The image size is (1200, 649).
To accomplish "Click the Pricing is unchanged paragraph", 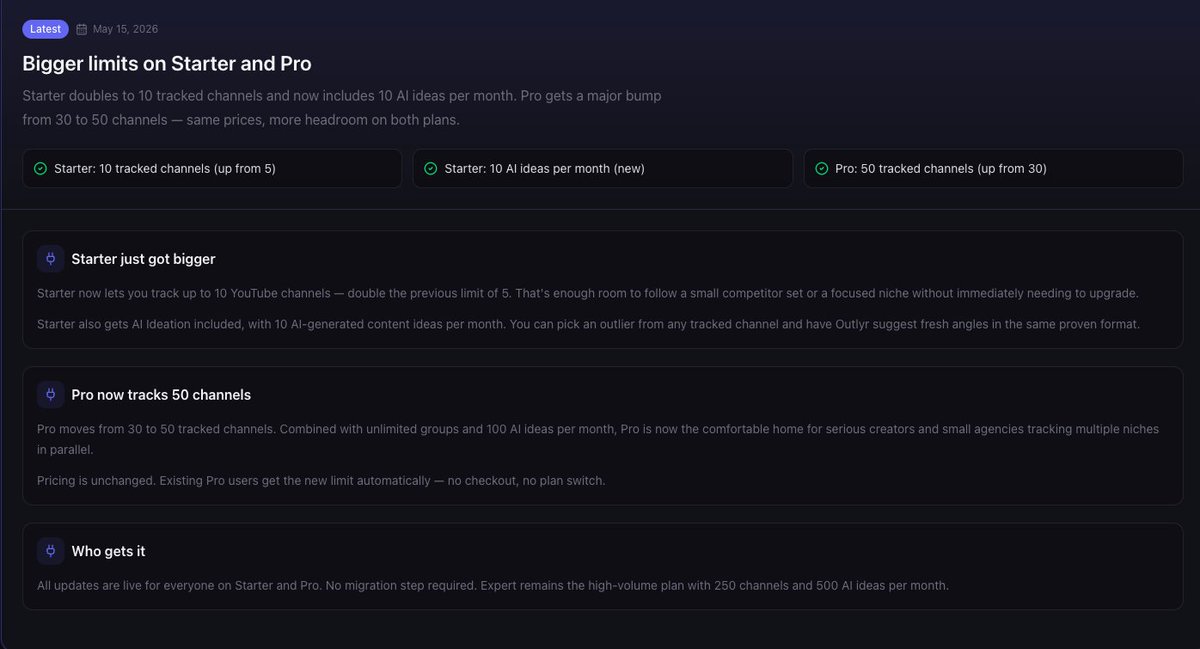I will (321, 481).
